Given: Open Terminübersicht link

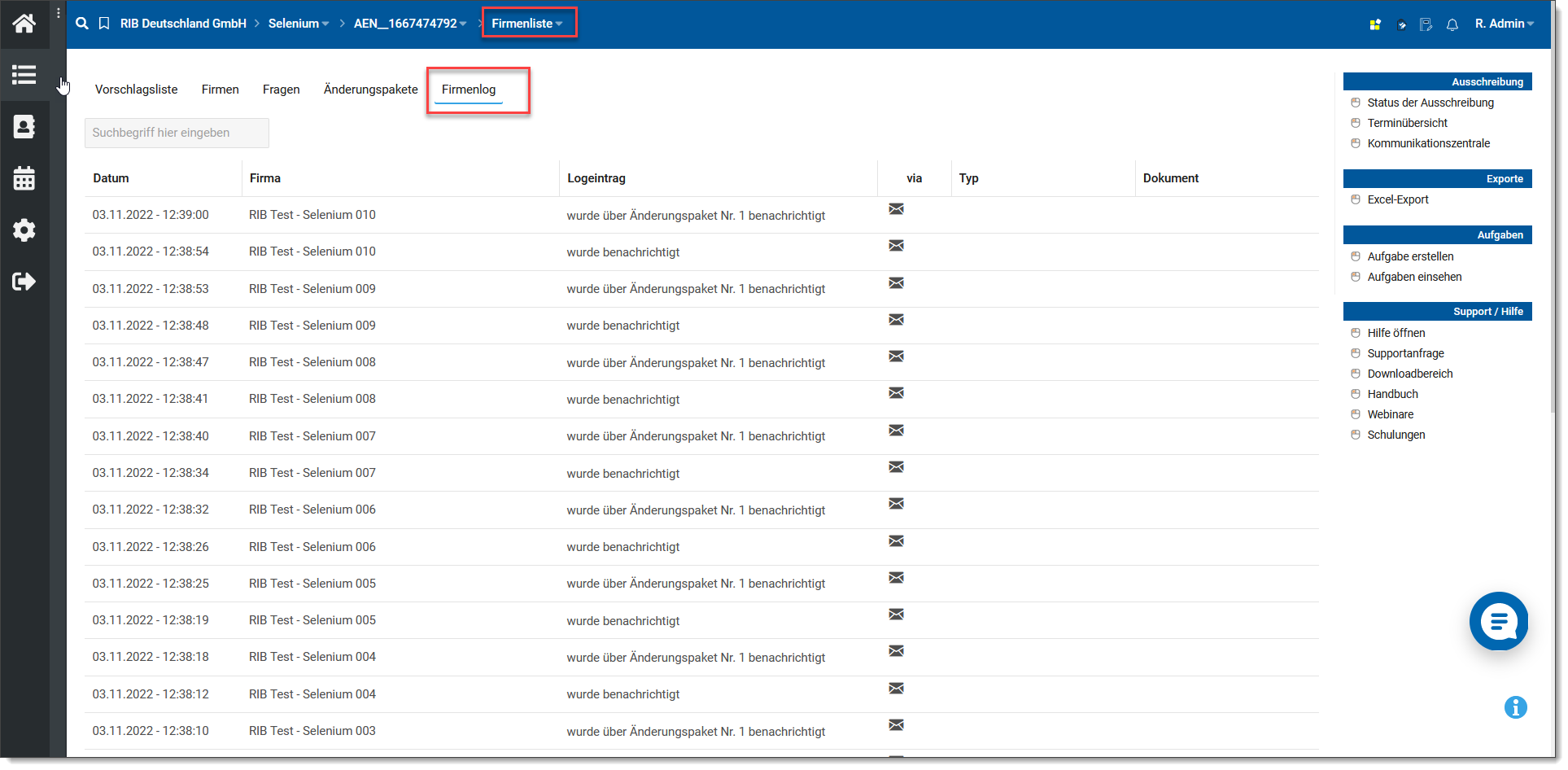Looking at the screenshot, I should 1408,123.
